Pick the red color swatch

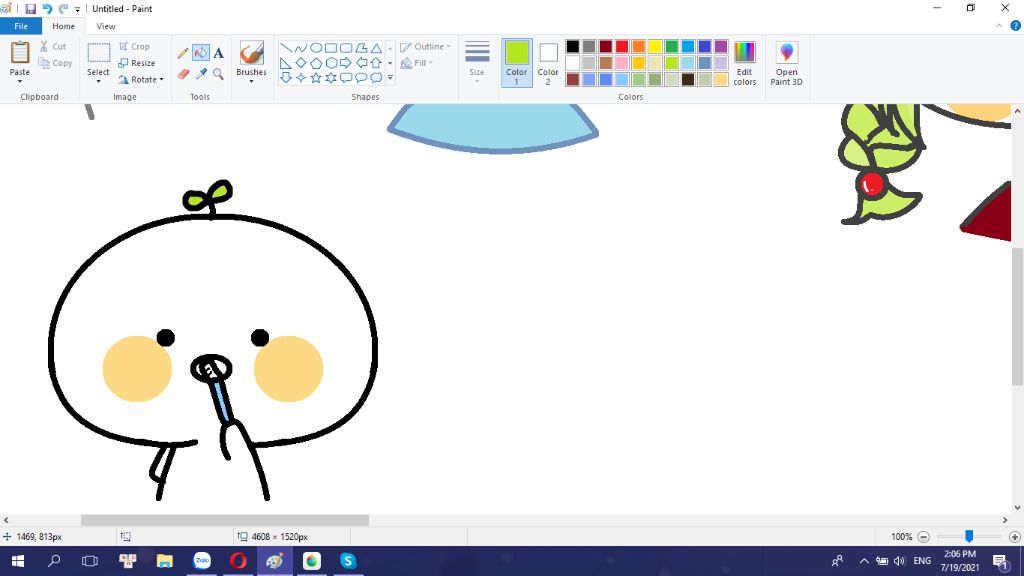(622, 46)
